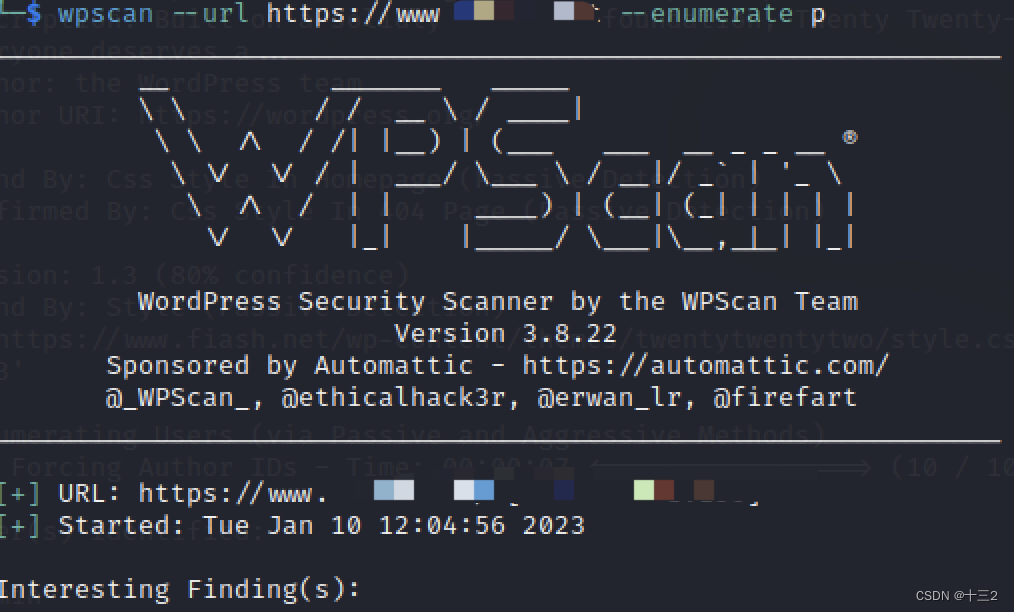This screenshot has width=1014, height=612.
Task: Click the Interesting Finding(s) heading
Action: [x=179, y=589]
